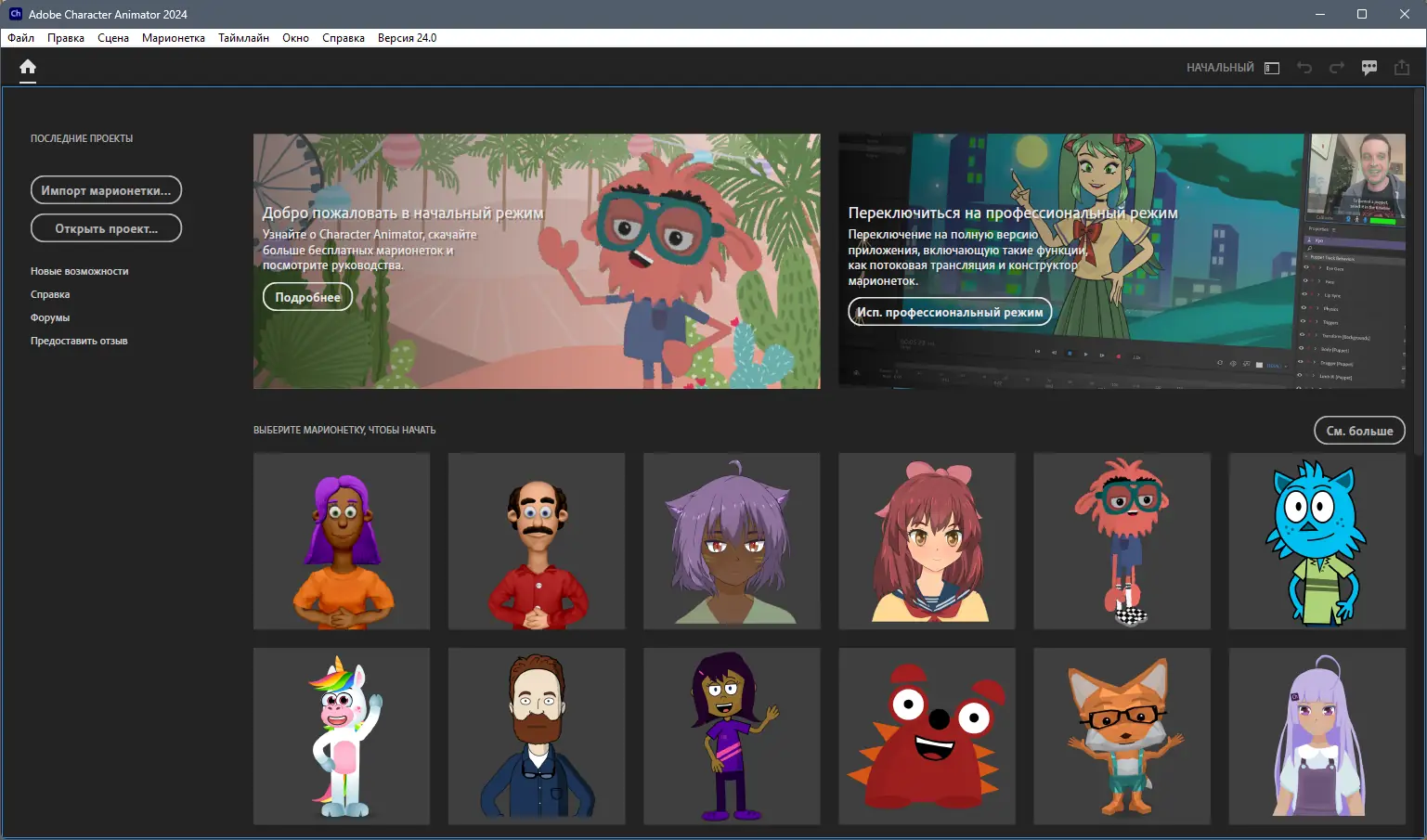
Task: Click the welcome to starter mode banner image
Action: 537,261
